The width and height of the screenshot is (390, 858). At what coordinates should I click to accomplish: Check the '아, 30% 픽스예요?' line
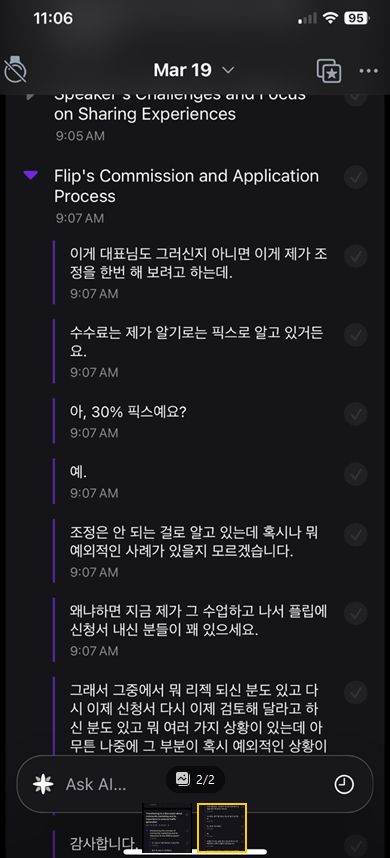(356, 413)
